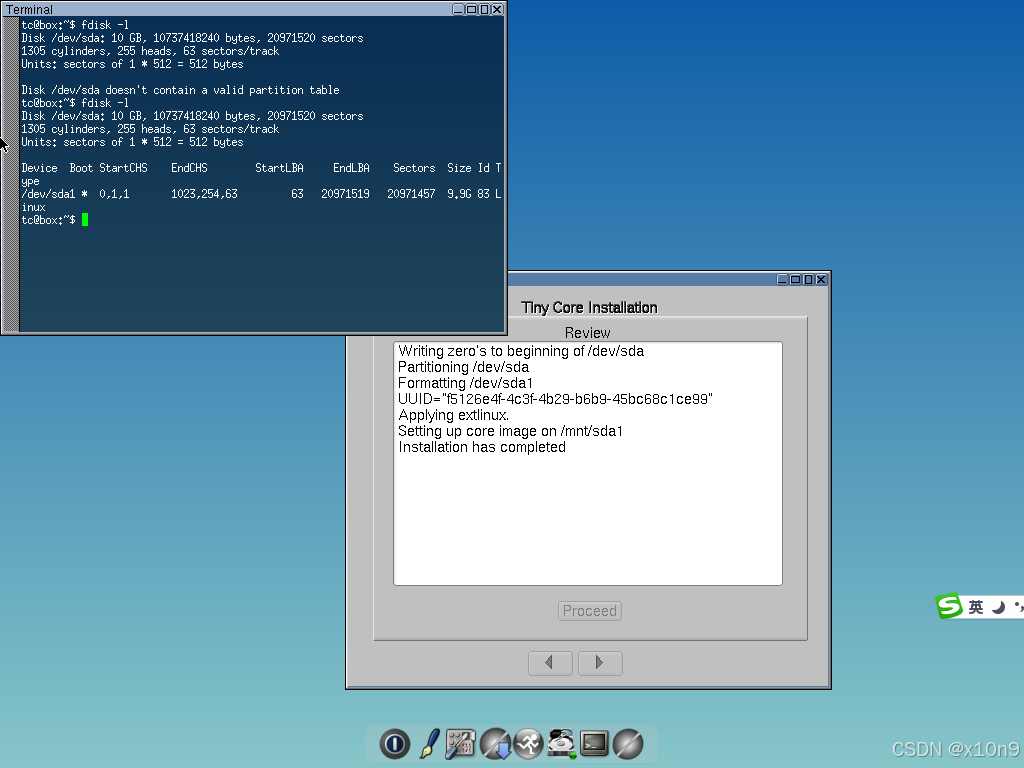
Task: Toggle the moon half-width icon in IME bar
Action: (998, 607)
